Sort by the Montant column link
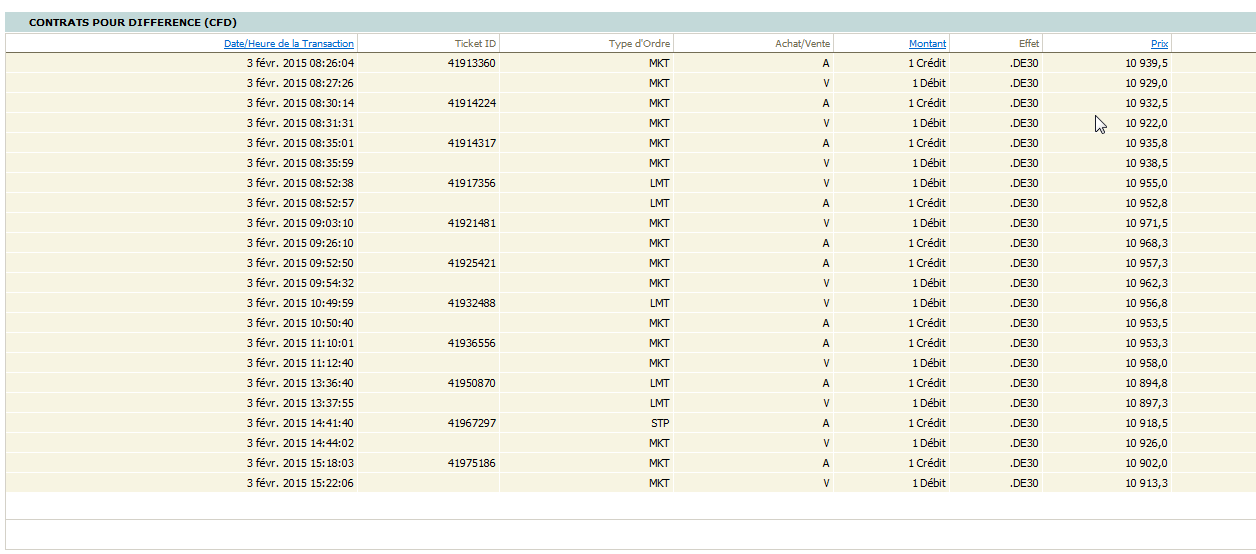 927,43
